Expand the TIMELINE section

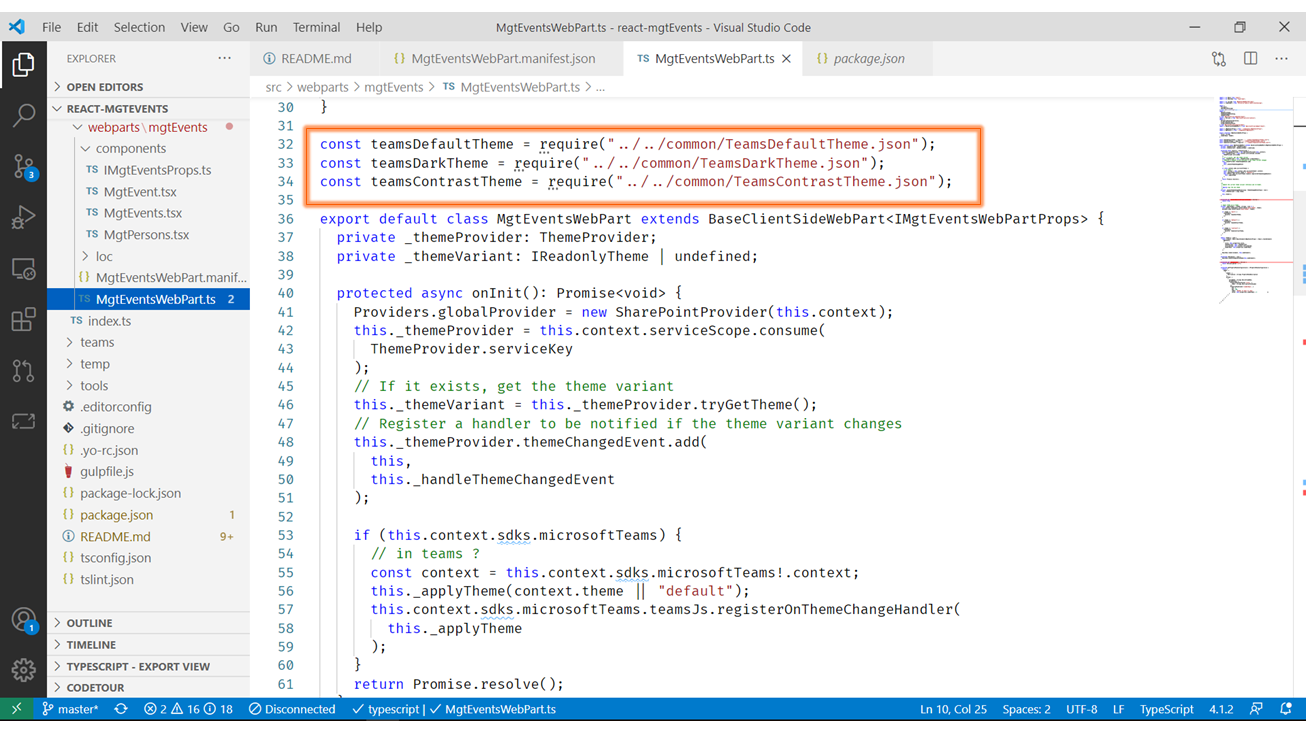pos(90,645)
